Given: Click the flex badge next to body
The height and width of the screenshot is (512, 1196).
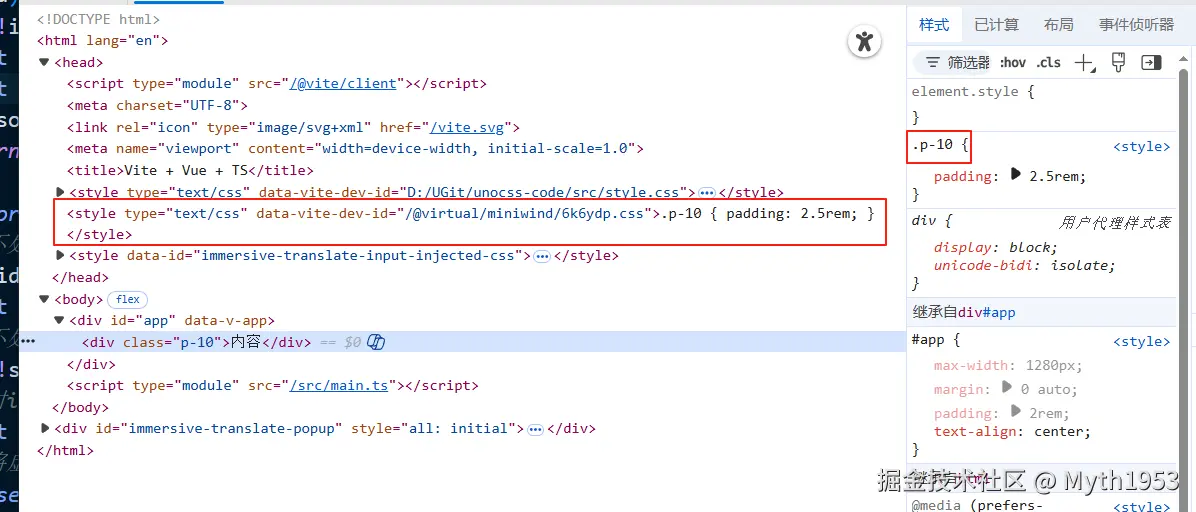Looking at the screenshot, I should [x=127, y=300].
